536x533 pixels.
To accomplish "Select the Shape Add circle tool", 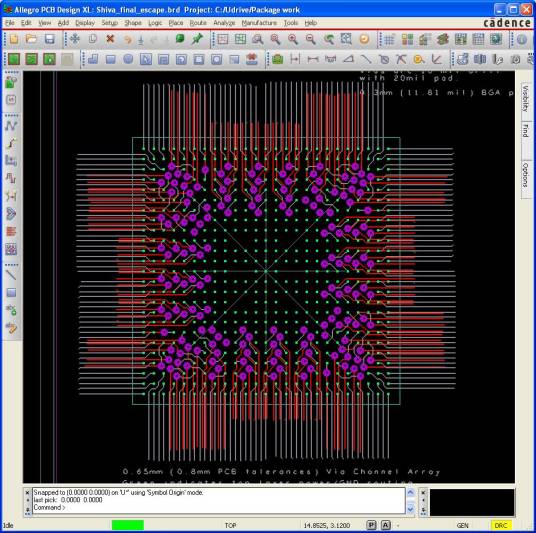I will 128,59.
